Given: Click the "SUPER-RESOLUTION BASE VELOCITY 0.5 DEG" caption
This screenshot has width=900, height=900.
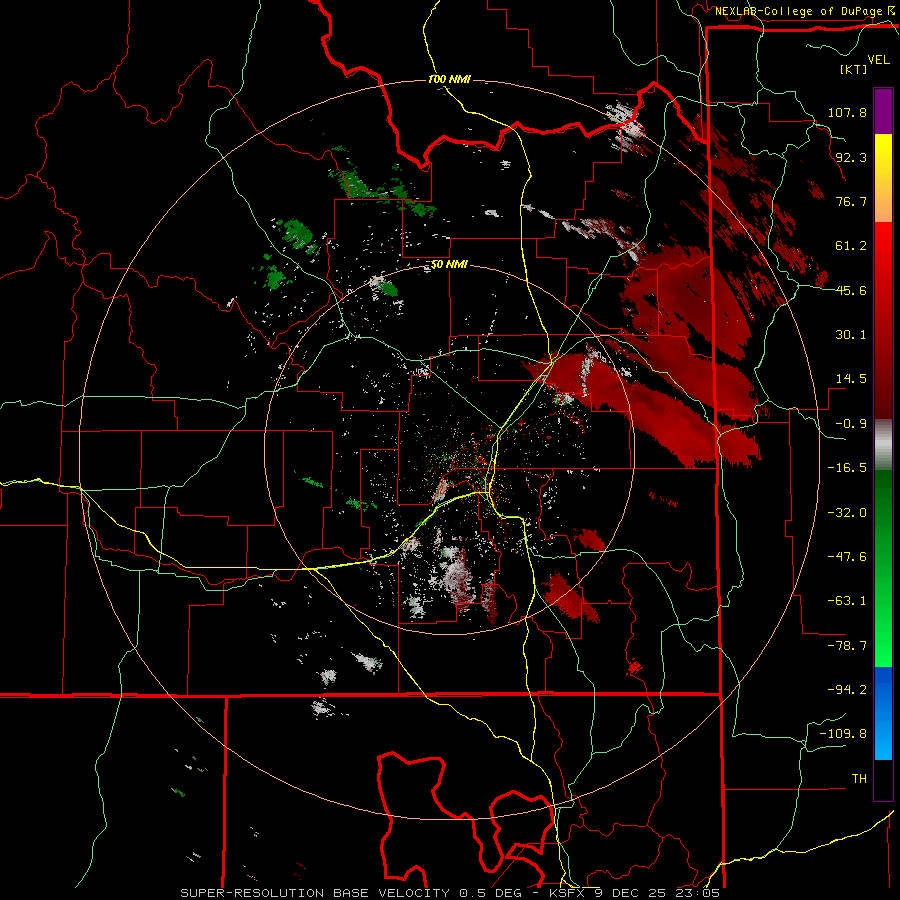Looking at the screenshot, I should 351,893.
